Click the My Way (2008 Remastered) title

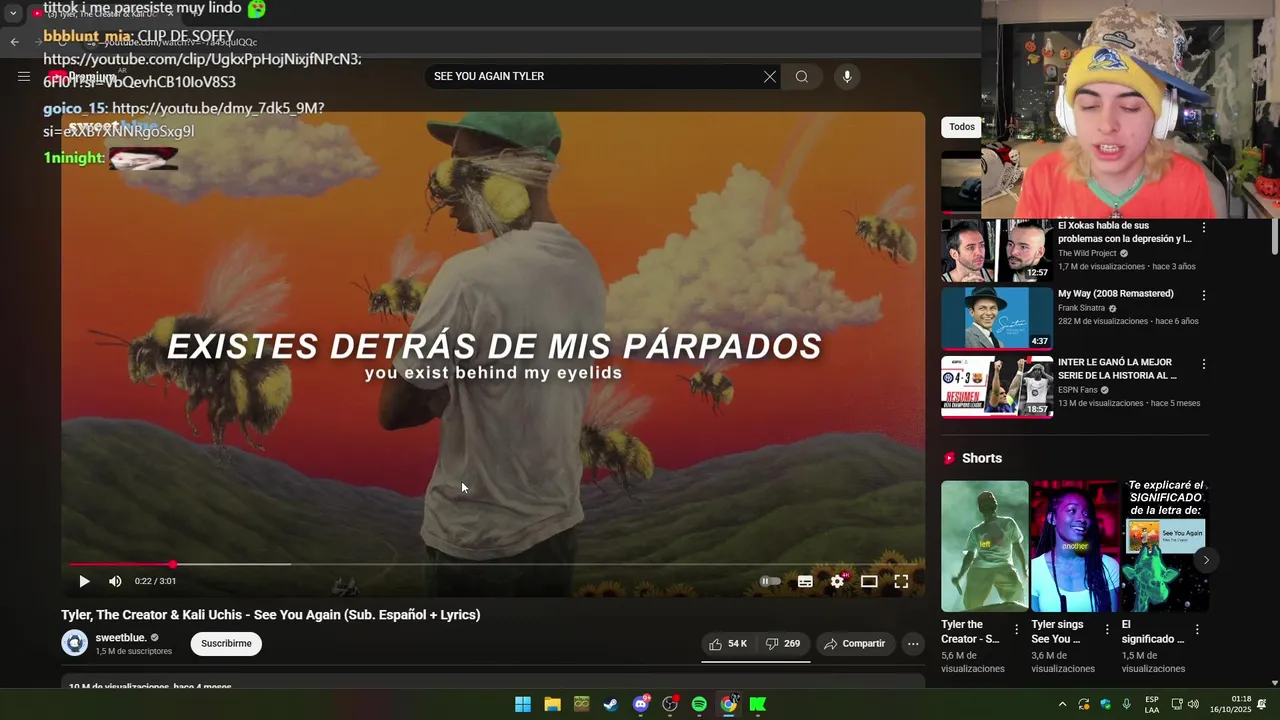[1115, 294]
